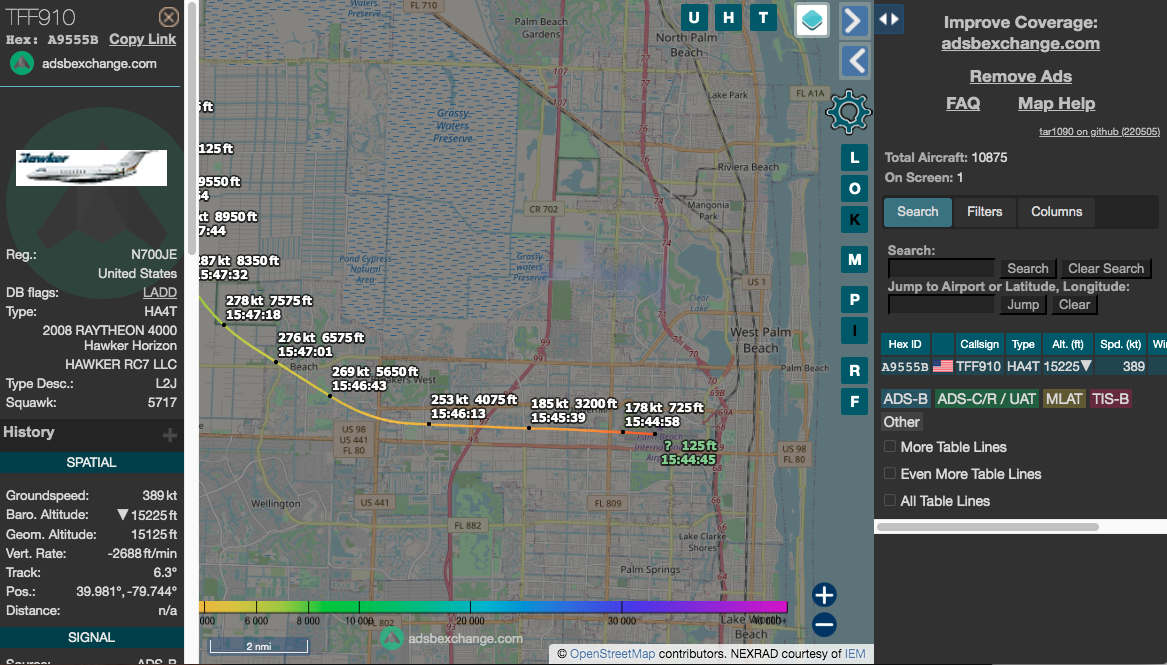Open tar1090 on github link

tap(1099, 132)
